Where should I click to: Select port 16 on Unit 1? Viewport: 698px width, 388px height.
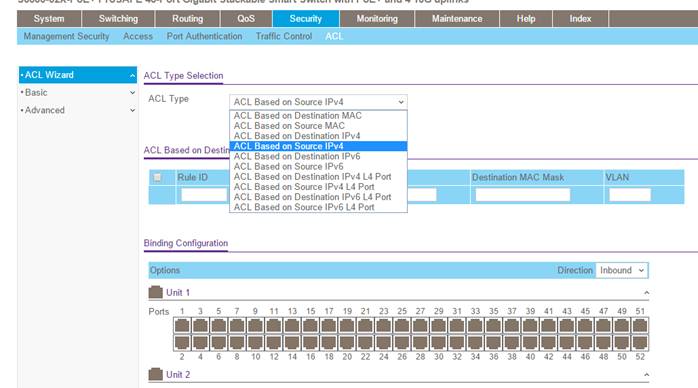tap(310, 343)
